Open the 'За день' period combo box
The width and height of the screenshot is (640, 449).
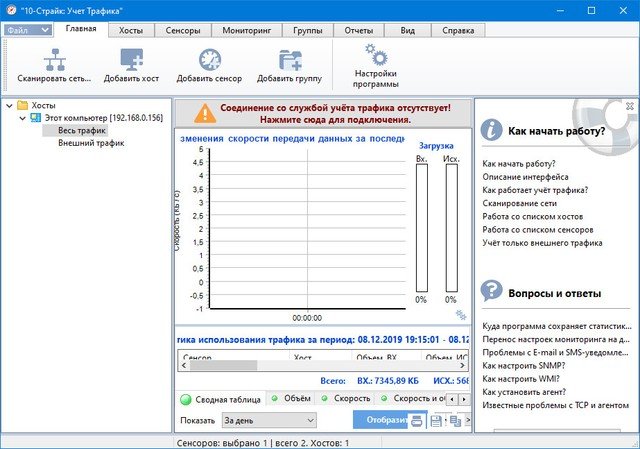click(268, 421)
